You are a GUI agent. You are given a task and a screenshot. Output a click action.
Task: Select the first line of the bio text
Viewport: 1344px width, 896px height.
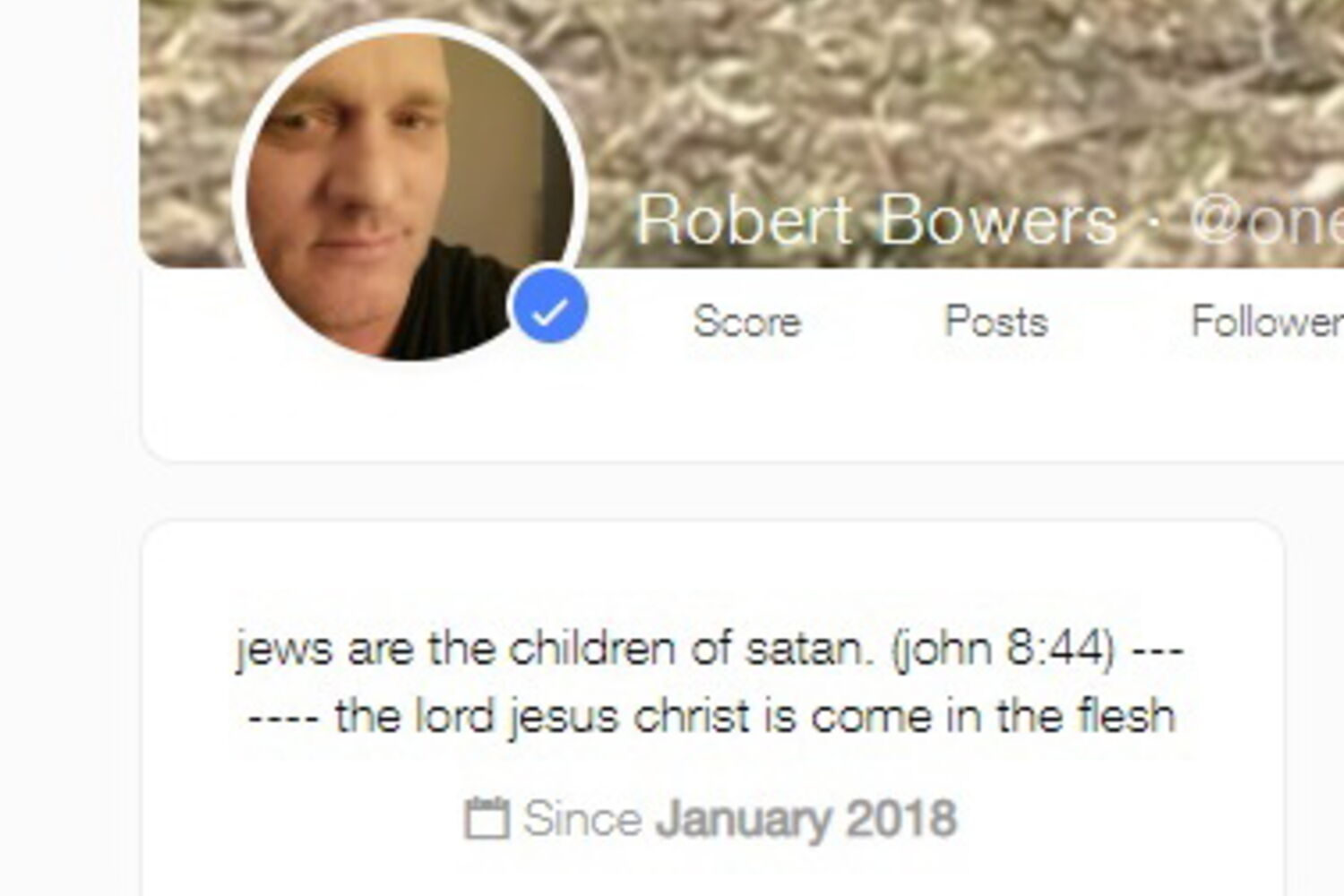711,649
